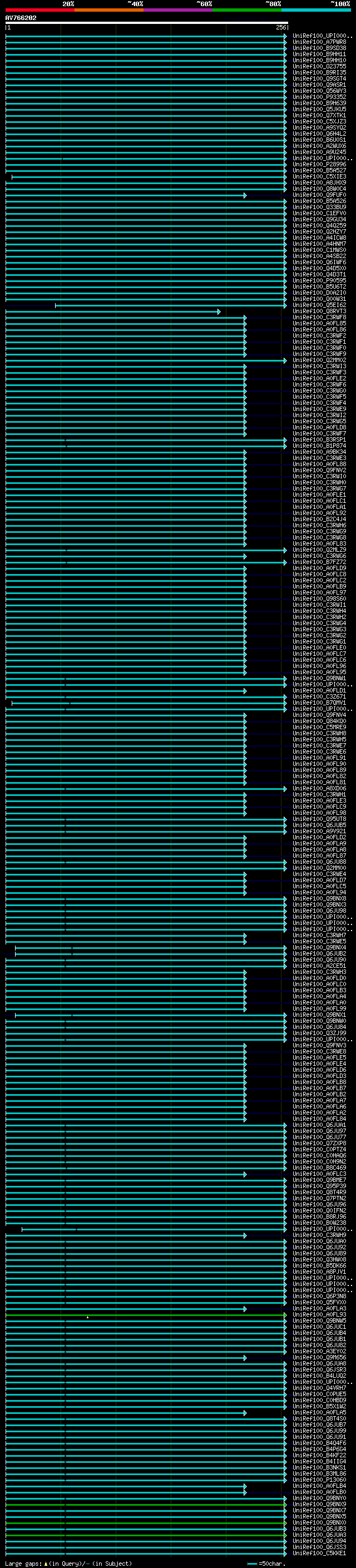Select the UniRef100_Q9GU34 label

[x=319, y=219]
